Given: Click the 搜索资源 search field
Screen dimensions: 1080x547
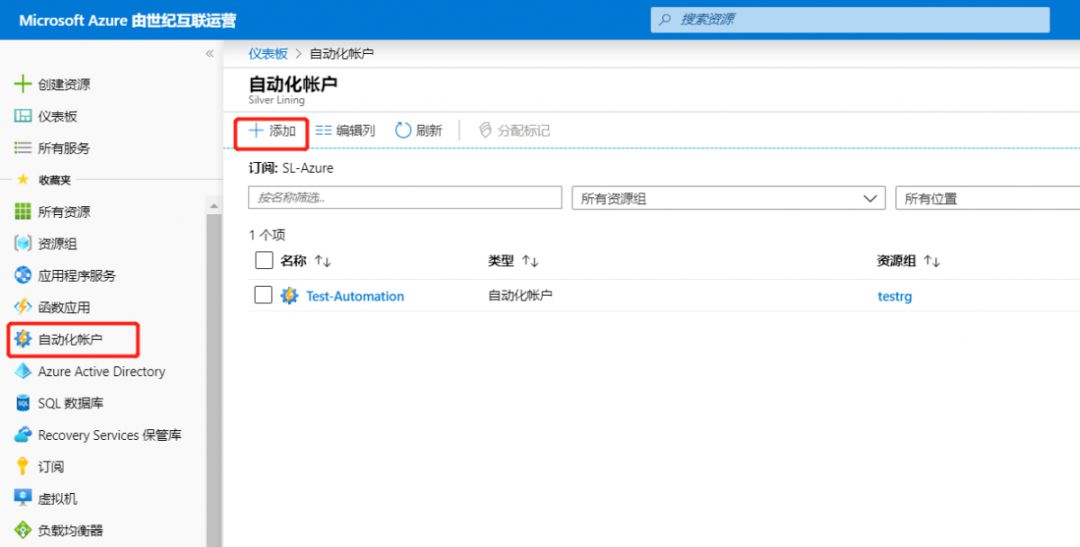Looking at the screenshot, I should tap(850, 19).
